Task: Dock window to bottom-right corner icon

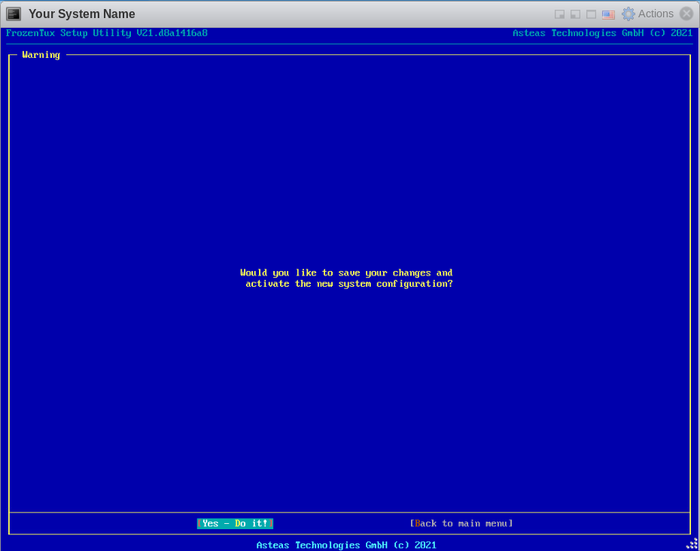Action: (559, 15)
